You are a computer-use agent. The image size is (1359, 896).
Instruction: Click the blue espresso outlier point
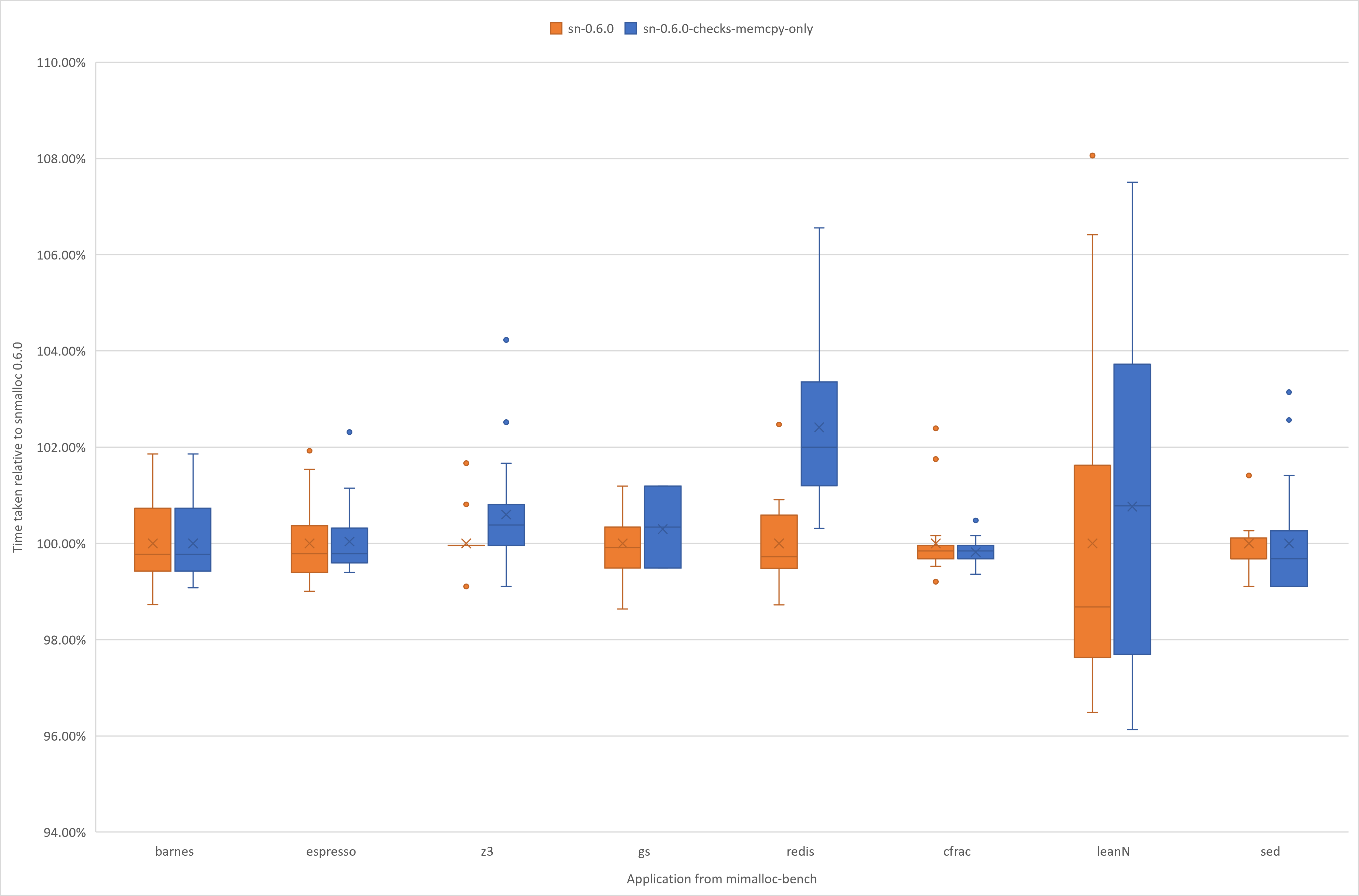click(350, 432)
